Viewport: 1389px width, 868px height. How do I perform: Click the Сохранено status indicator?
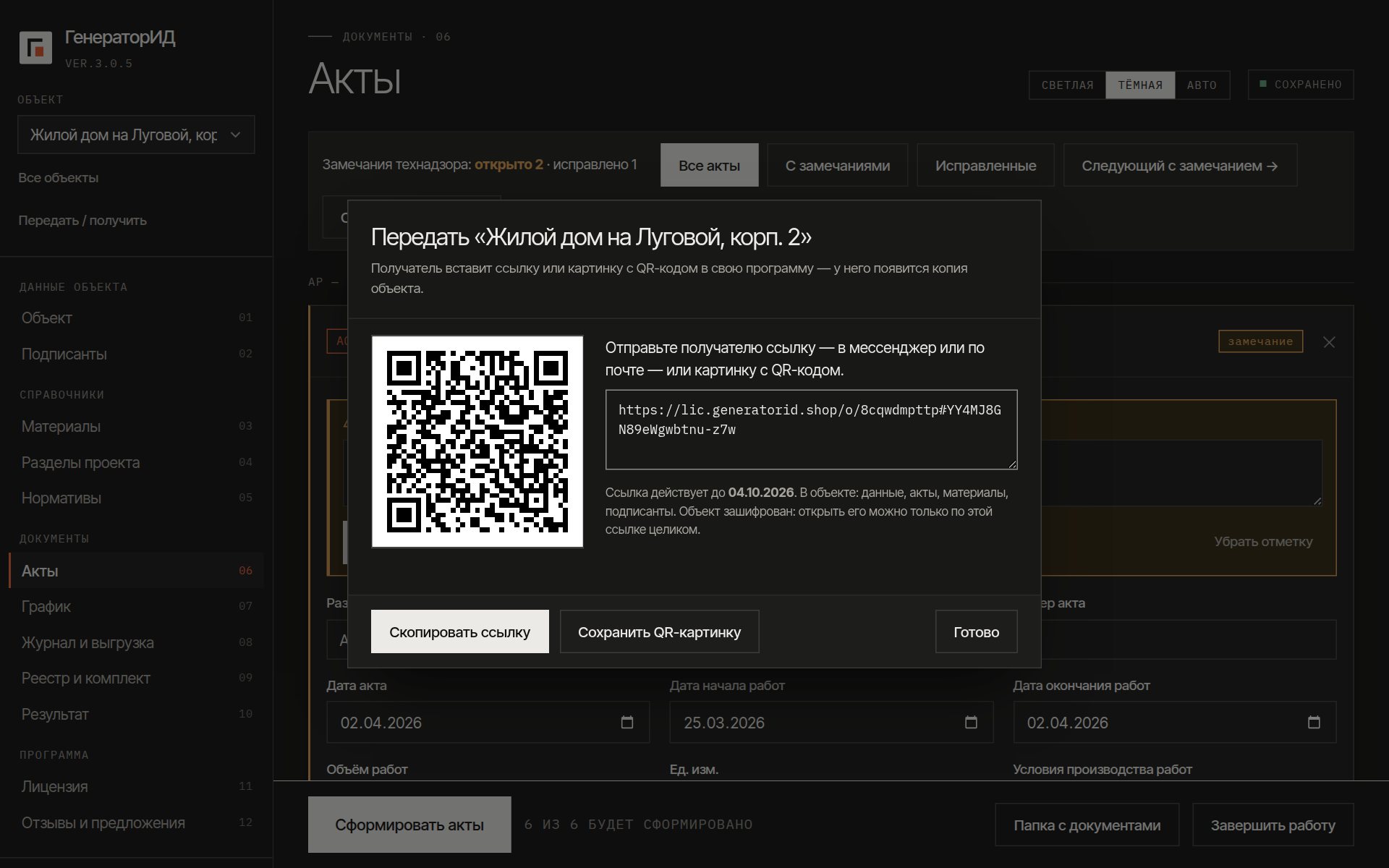tap(1301, 85)
